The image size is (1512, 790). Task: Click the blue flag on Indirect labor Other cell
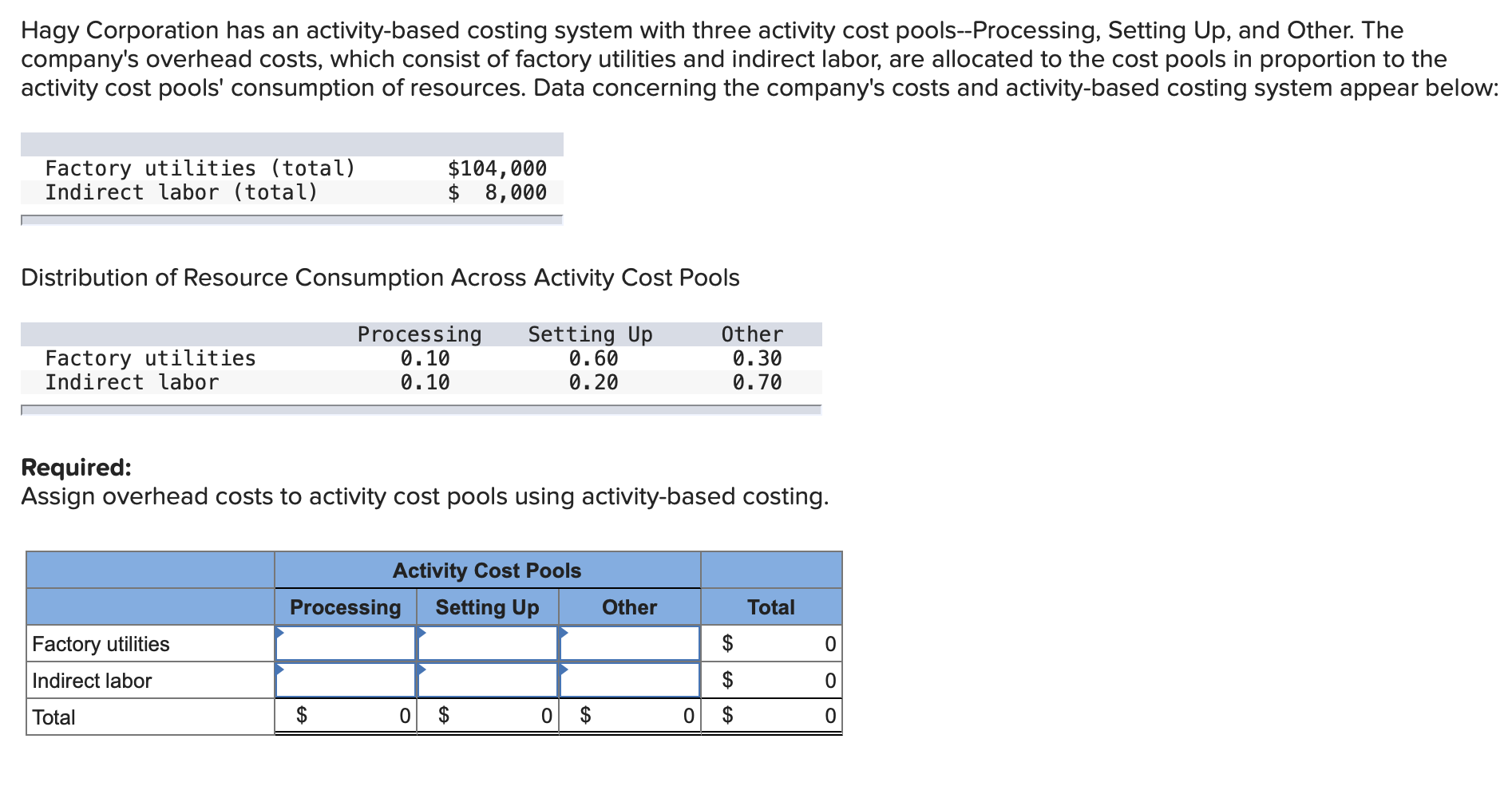coord(562,670)
